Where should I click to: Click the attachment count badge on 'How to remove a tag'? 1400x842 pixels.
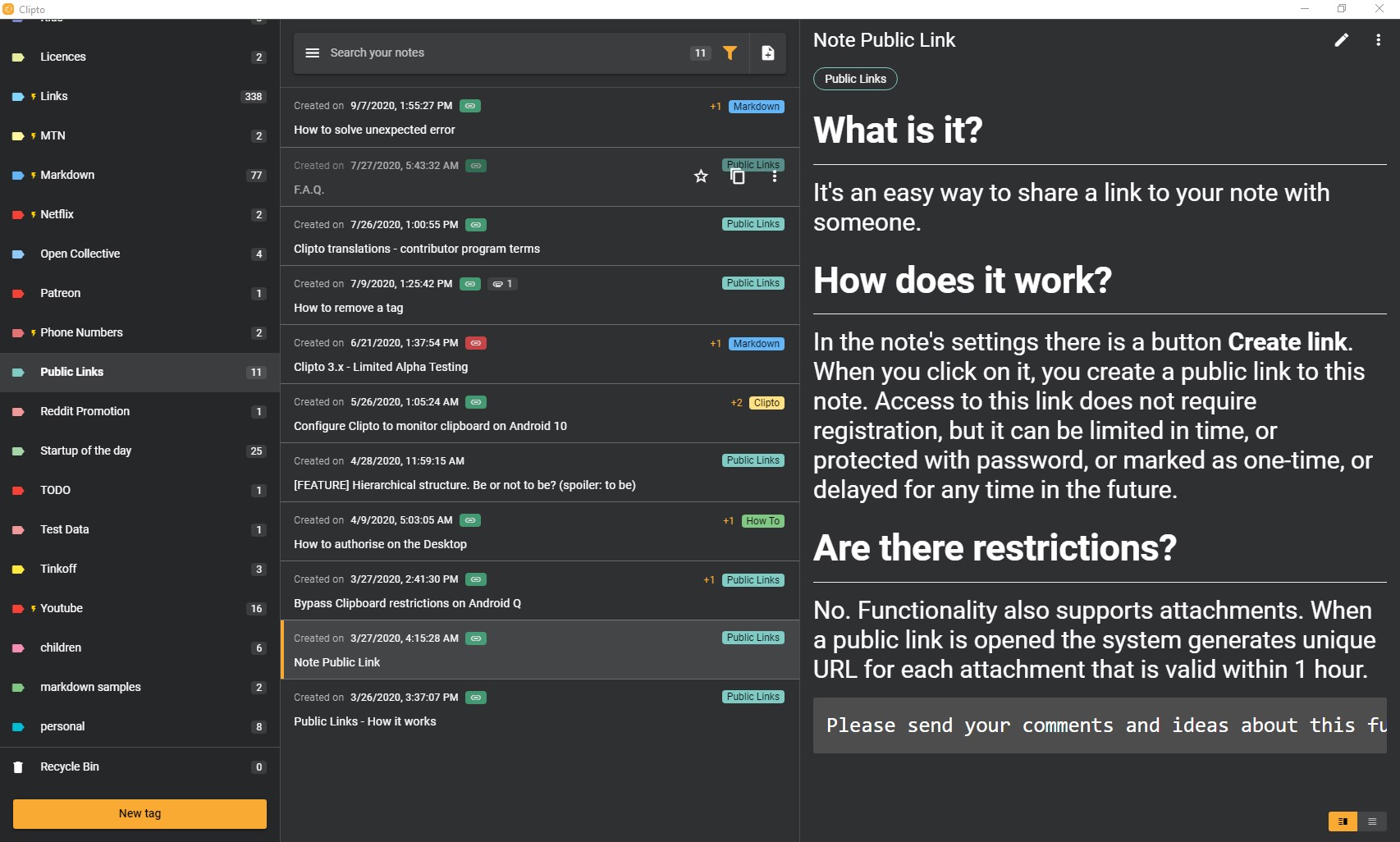(502, 284)
